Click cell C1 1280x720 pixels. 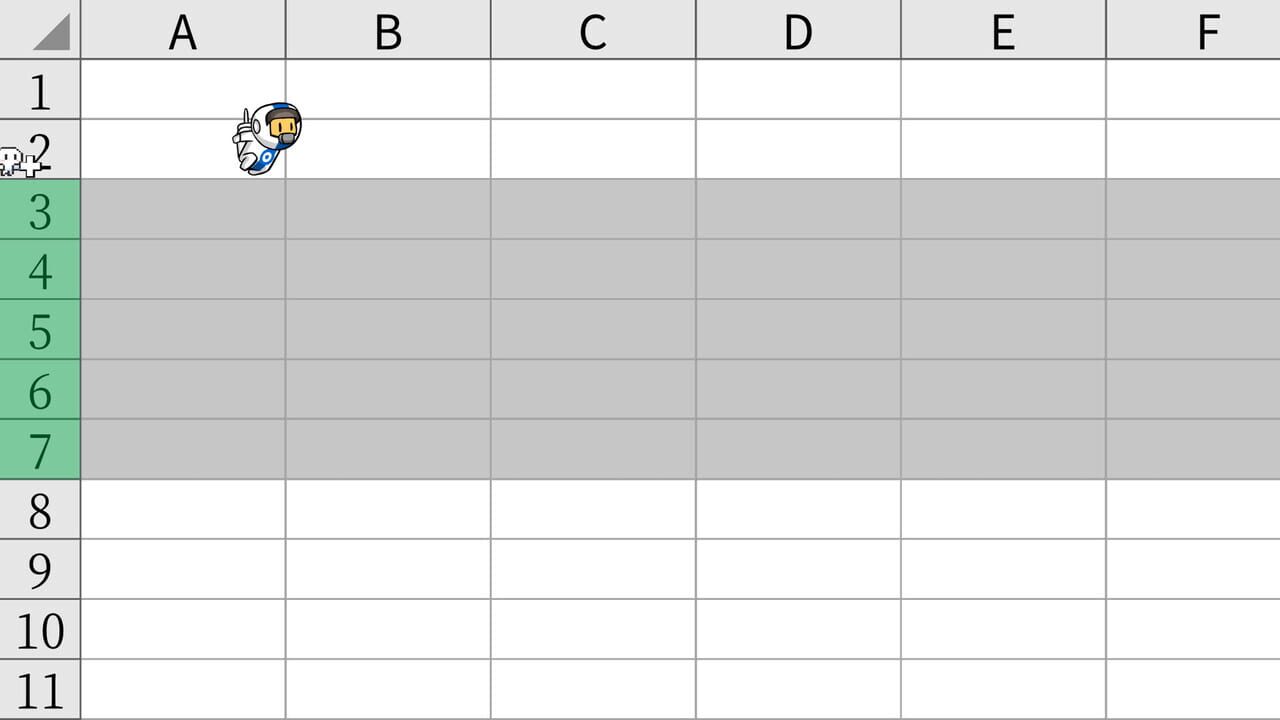click(593, 90)
